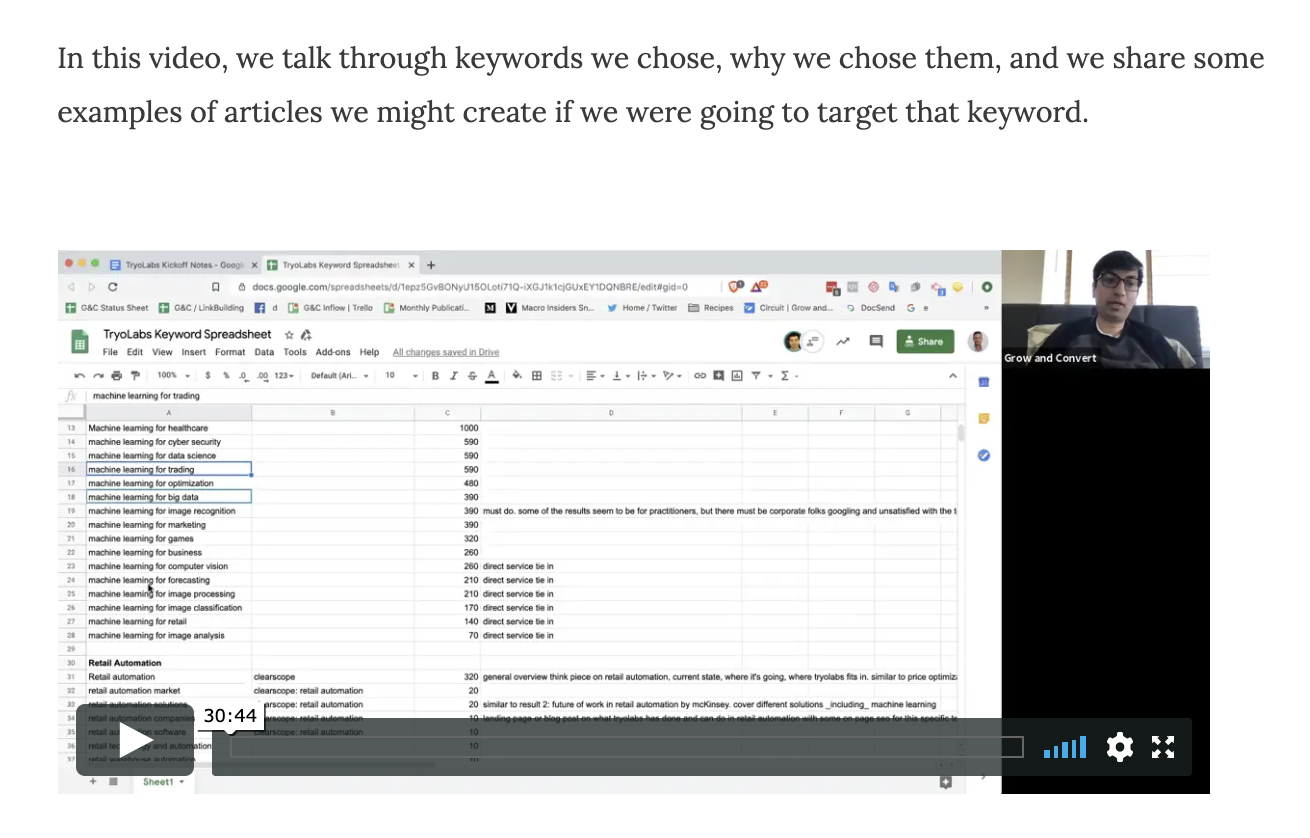1310x838 pixels.
Task: Open the text color picker
Action: tap(491, 376)
